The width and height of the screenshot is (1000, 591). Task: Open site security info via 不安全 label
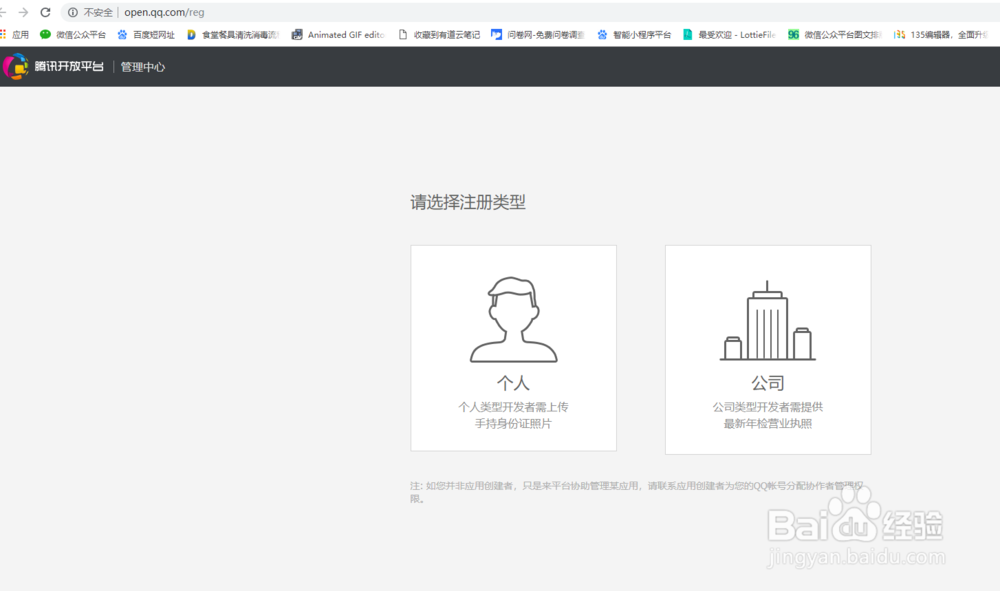90,13
